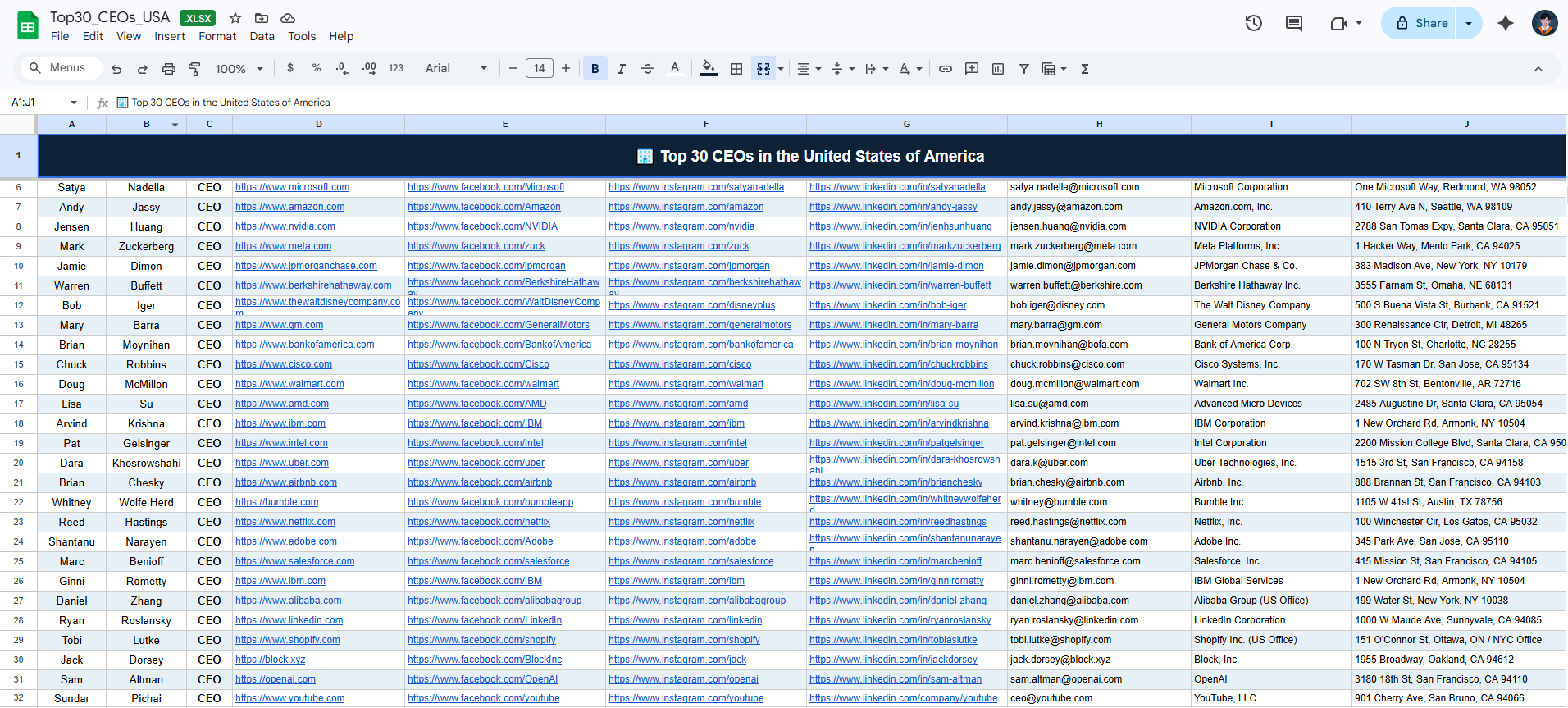This screenshot has width=1568, height=708.
Task: Star the Top30_CEOs_USA document
Action: click(x=235, y=18)
